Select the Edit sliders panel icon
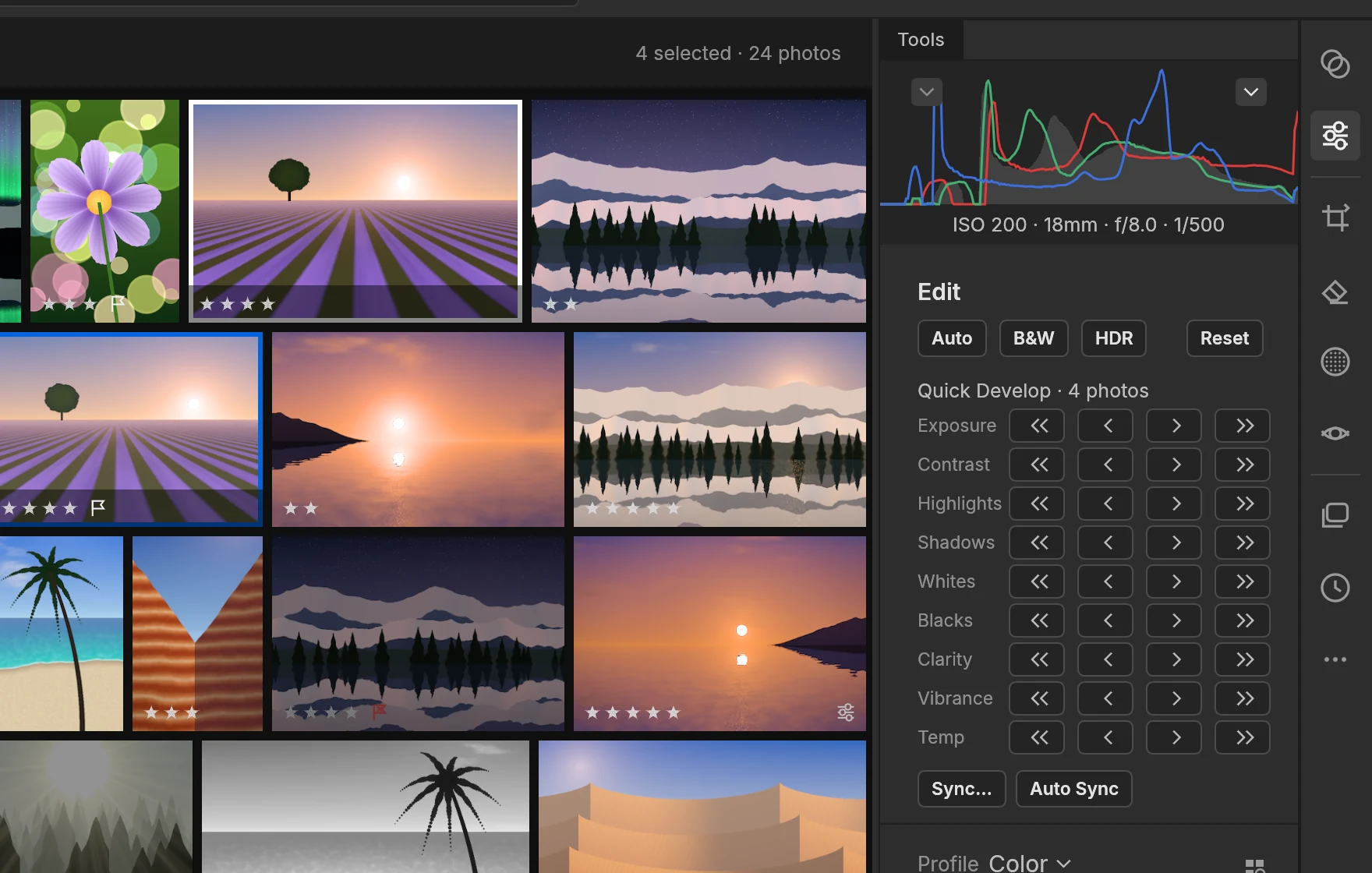The height and width of the screenshot is (873, 1372). point(1335,136)
